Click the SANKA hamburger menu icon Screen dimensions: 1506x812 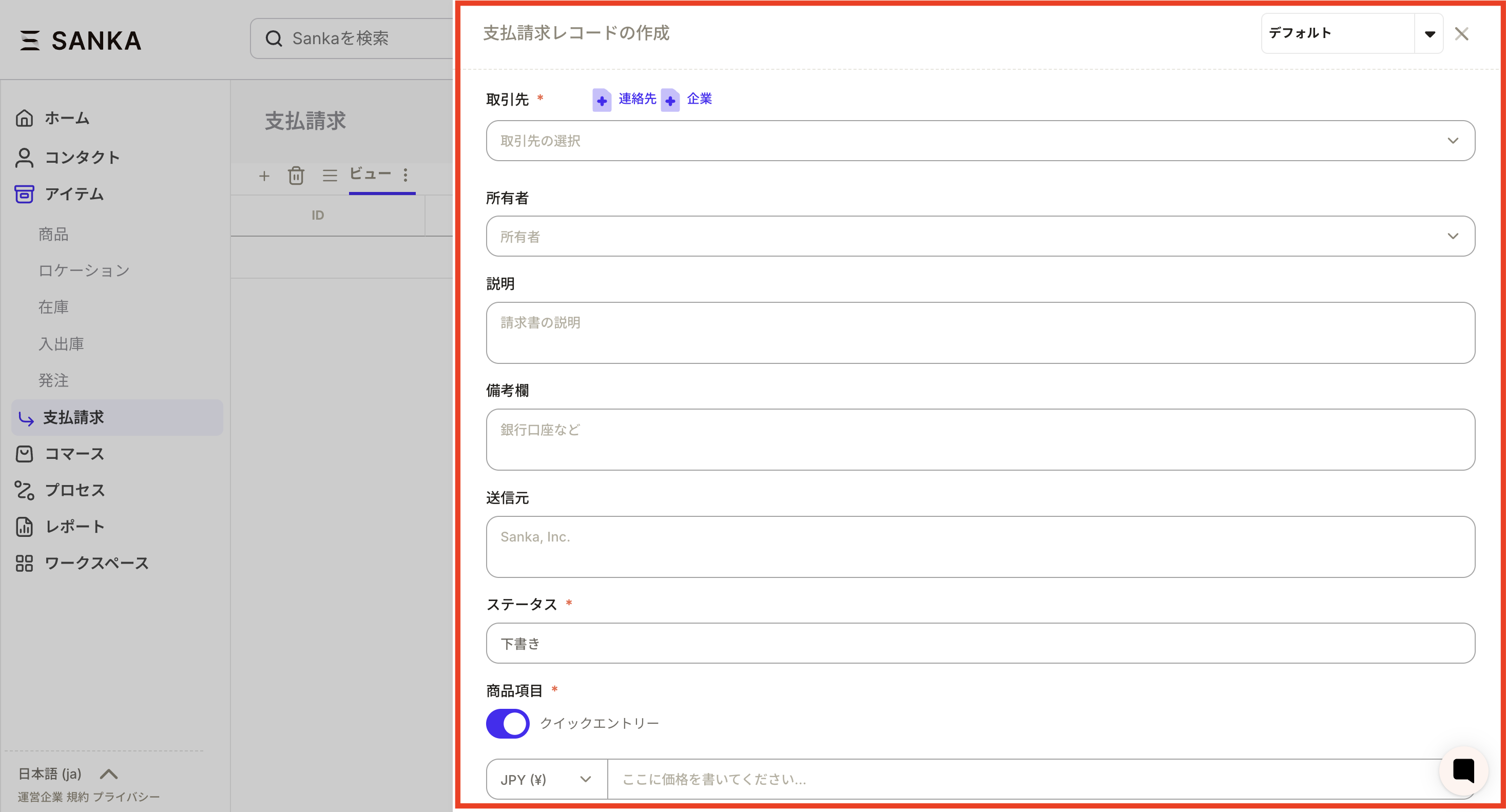point(29,41)
